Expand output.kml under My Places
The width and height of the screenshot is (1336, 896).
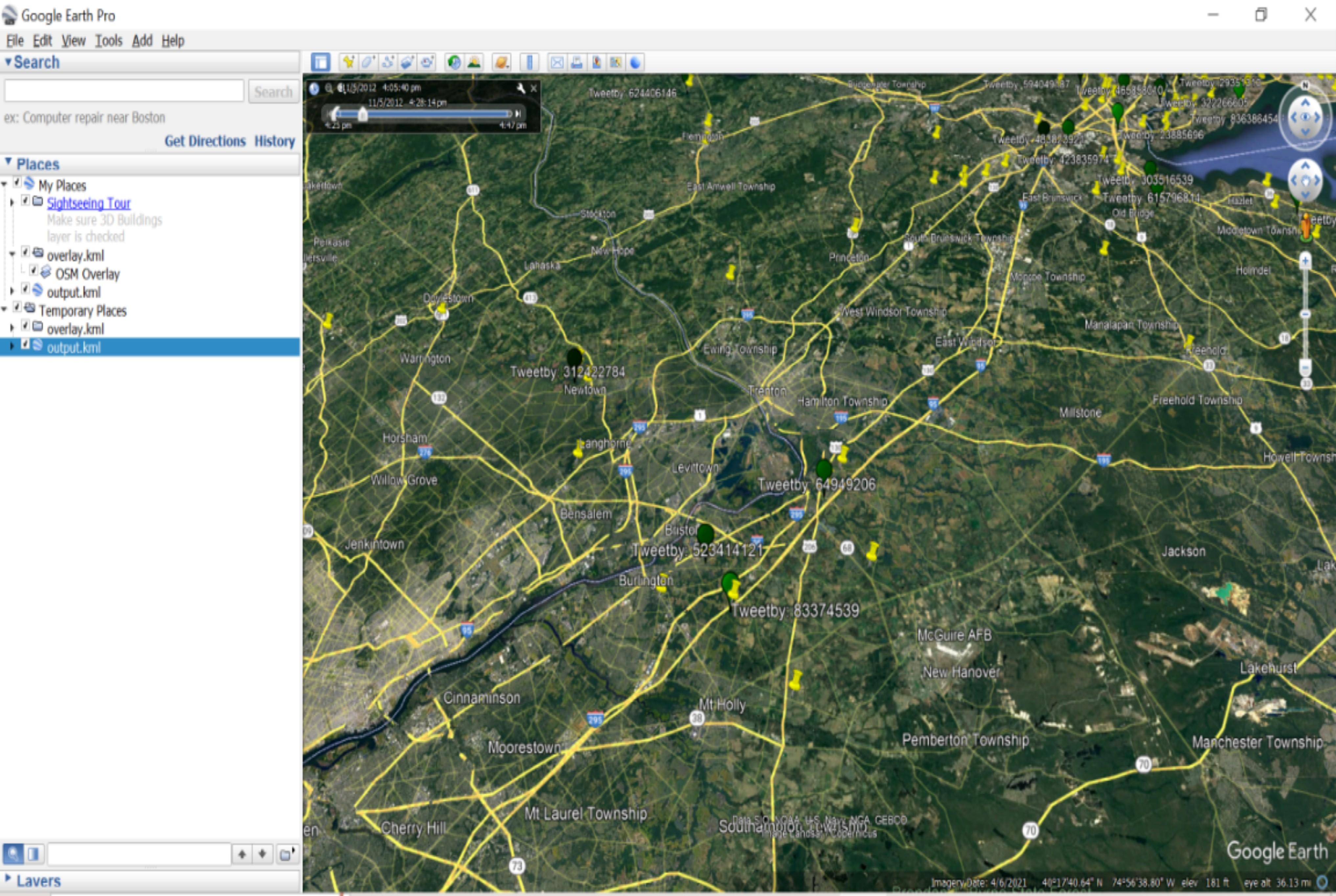point(12,291)
